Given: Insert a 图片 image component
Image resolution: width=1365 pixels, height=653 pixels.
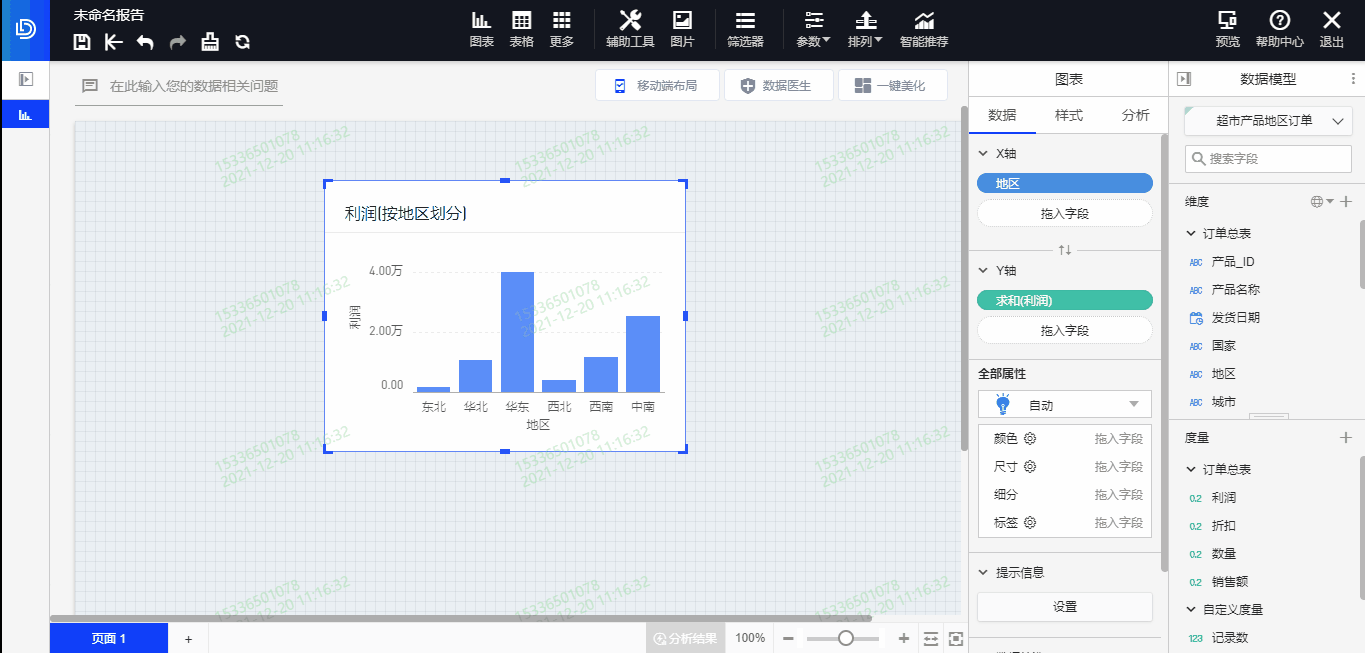Looking at the screenshot, I should click(682, 28).
